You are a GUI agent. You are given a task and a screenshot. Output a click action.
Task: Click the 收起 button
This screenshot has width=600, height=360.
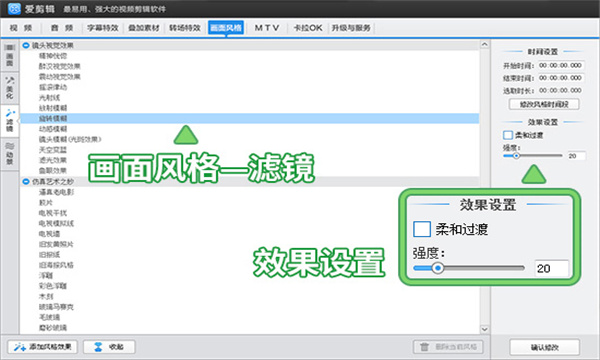pyautogui.click(x=109, y=347)
